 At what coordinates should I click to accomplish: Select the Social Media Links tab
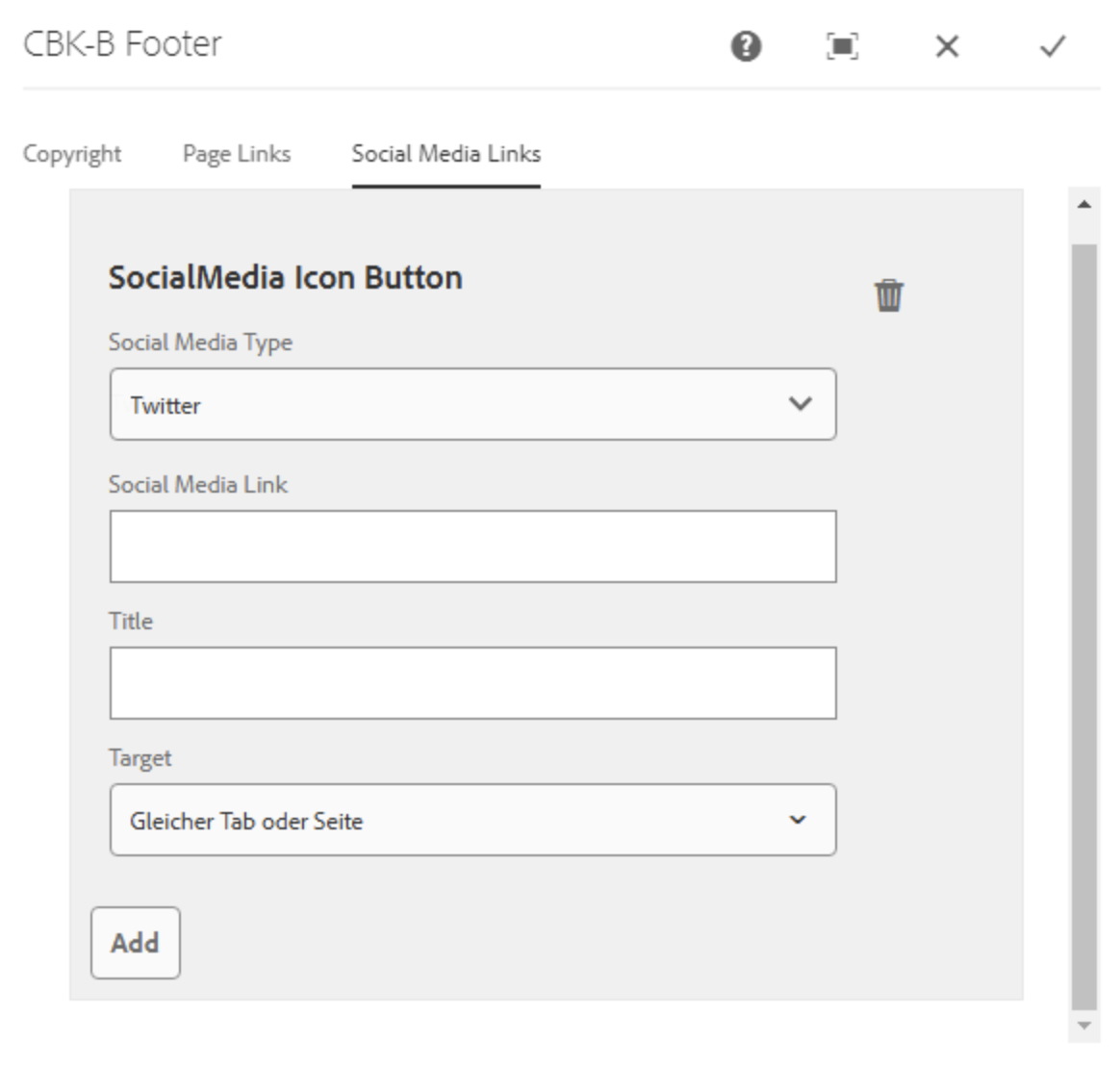(448, 152)
